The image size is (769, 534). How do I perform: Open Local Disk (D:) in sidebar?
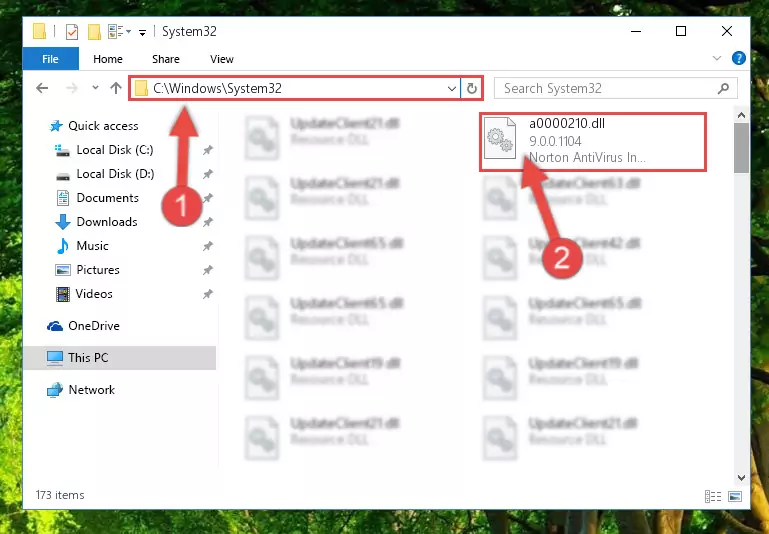(x=104, y=174)
